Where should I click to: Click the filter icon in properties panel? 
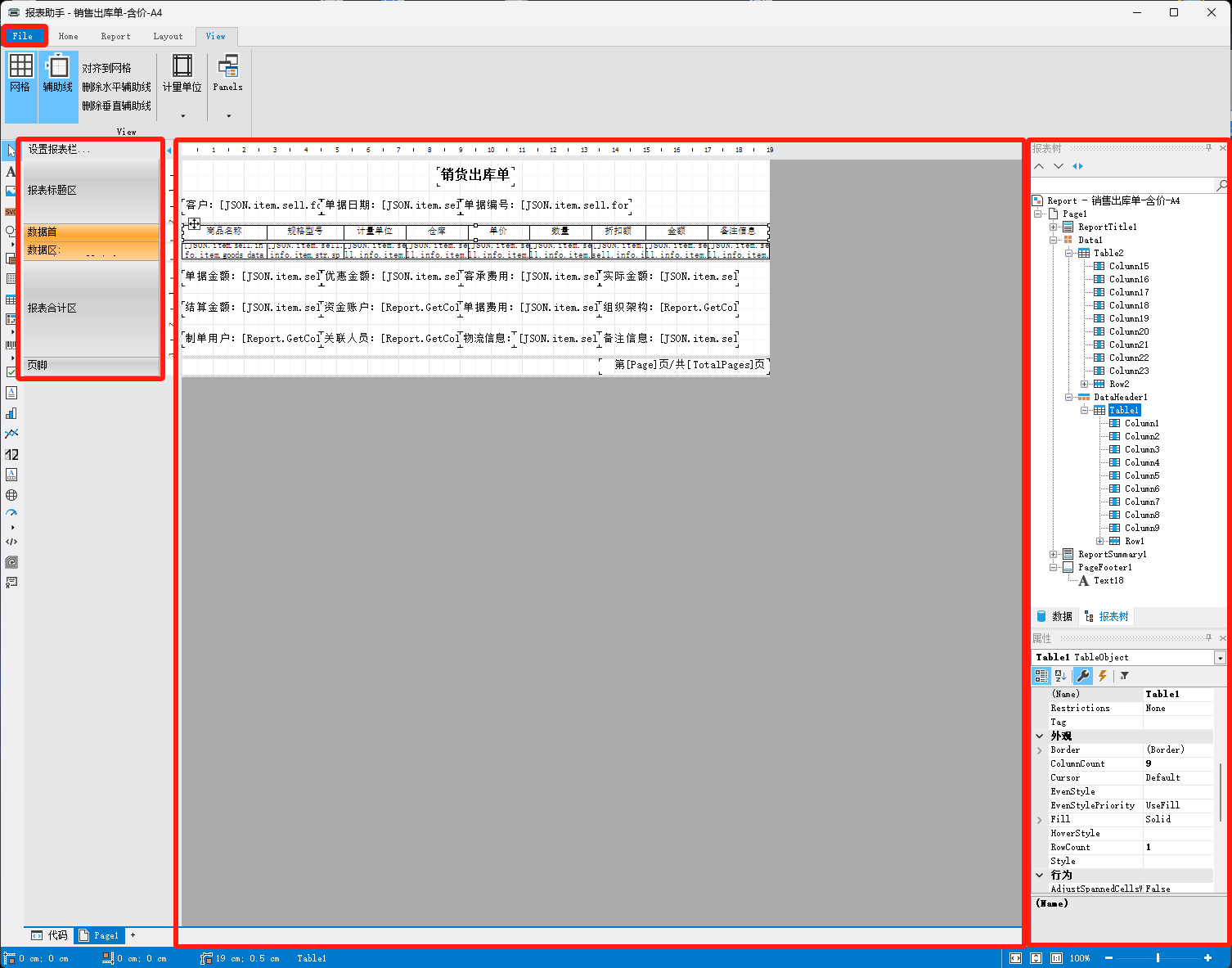coord(1125,676)
